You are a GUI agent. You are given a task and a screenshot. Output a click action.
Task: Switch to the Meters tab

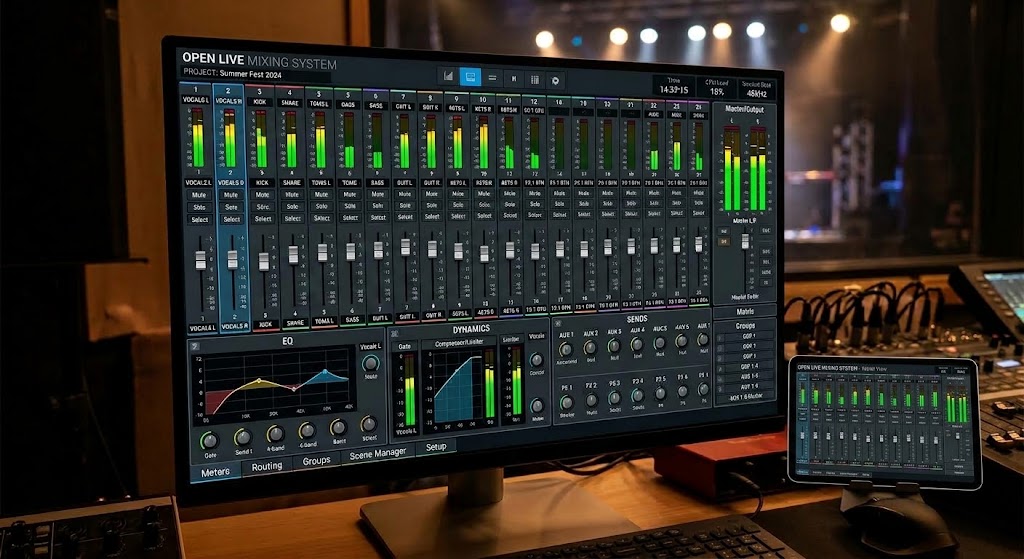click(x=216, y=472)
